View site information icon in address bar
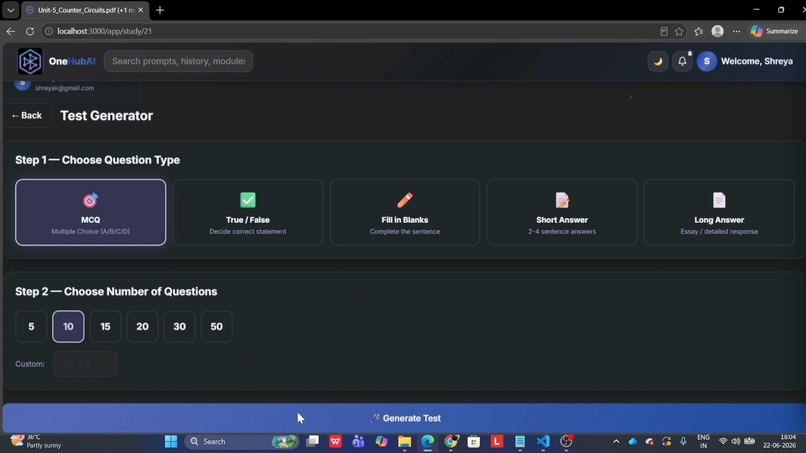Image resolution: width=806 pixels, height=453 pixels. 48,31
